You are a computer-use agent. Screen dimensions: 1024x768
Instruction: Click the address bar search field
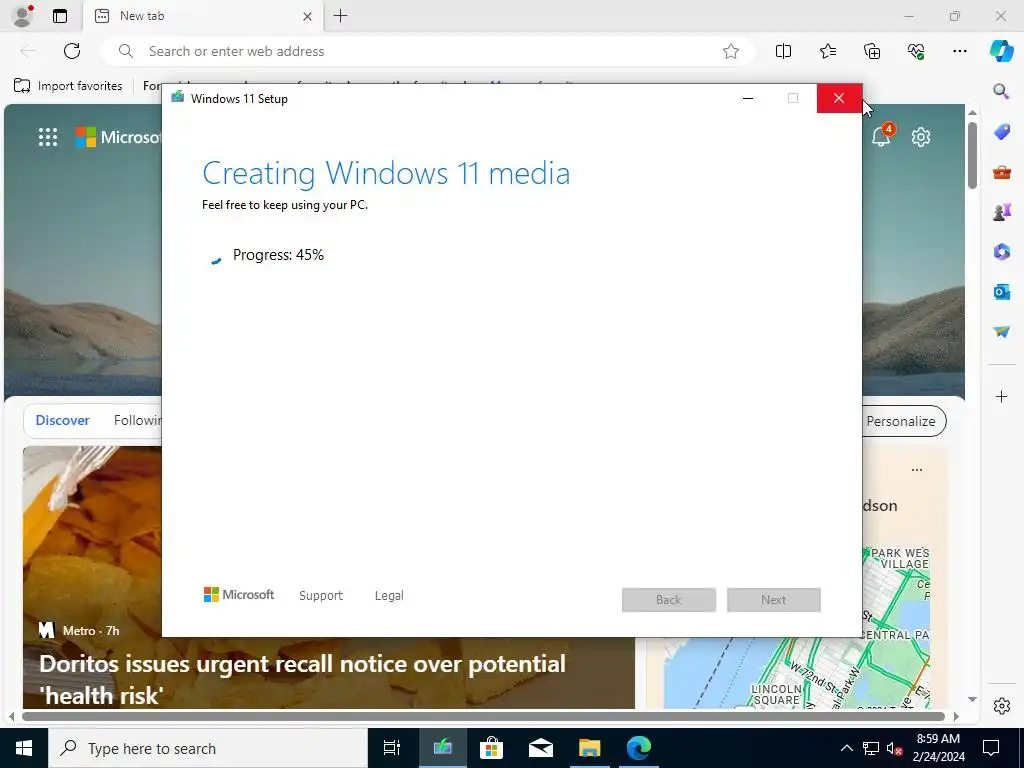[428, 51]
